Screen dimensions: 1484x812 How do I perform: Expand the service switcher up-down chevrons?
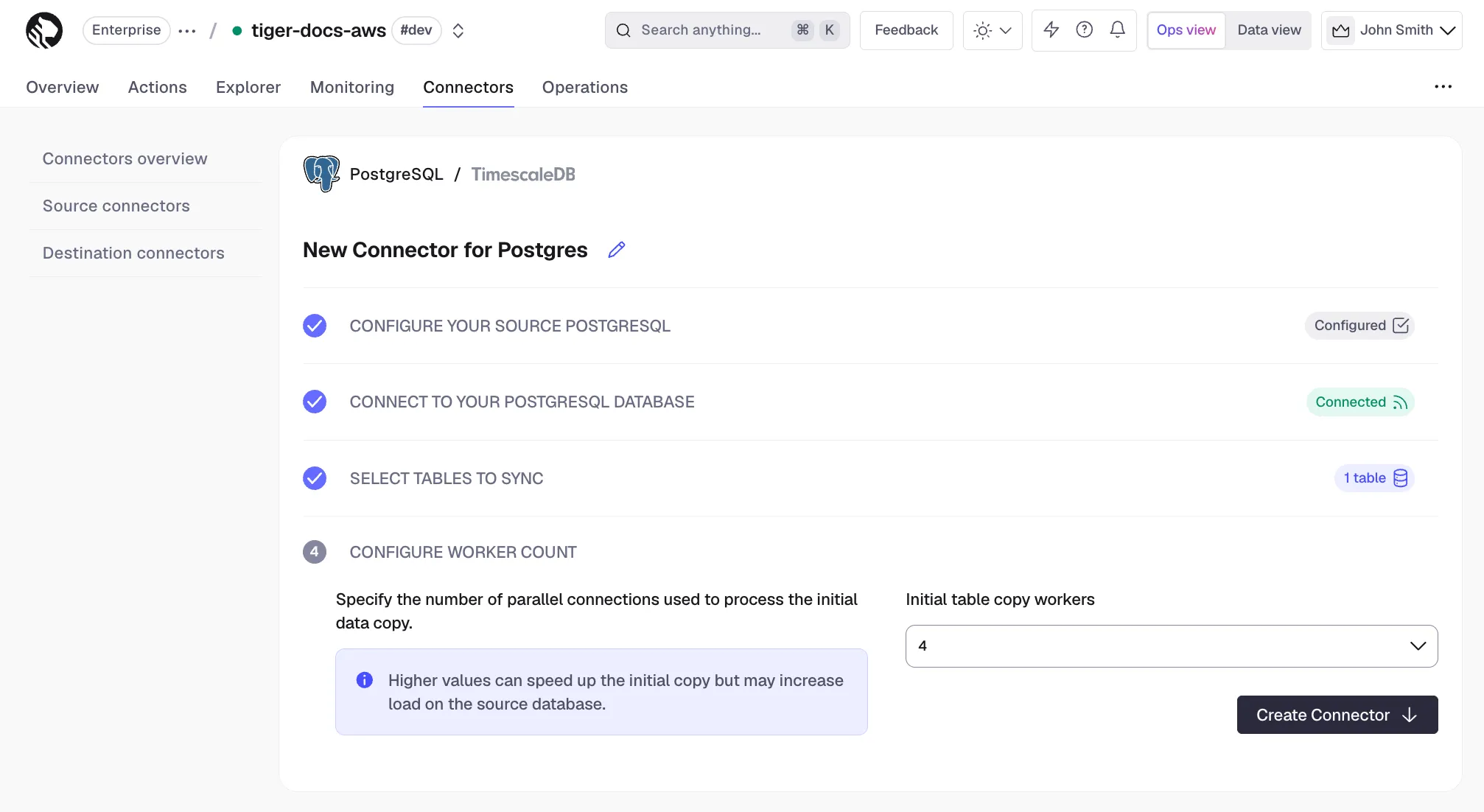point(458,31)
